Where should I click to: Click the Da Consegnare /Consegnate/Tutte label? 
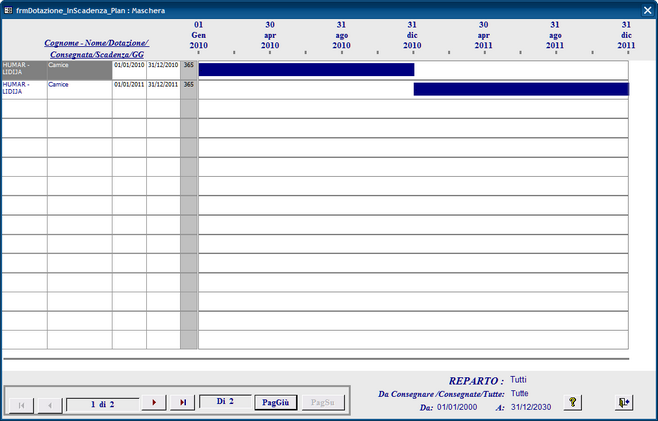tap(441, 394)
